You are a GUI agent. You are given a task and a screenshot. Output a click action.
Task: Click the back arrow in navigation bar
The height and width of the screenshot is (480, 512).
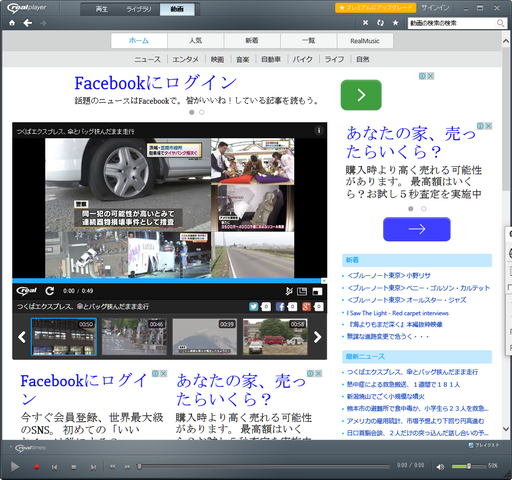pos(28,23)
